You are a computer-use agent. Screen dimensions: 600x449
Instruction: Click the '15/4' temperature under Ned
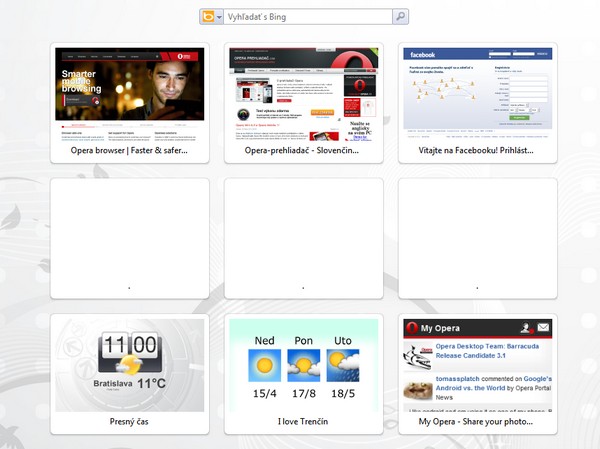click(x=264, y=393)
